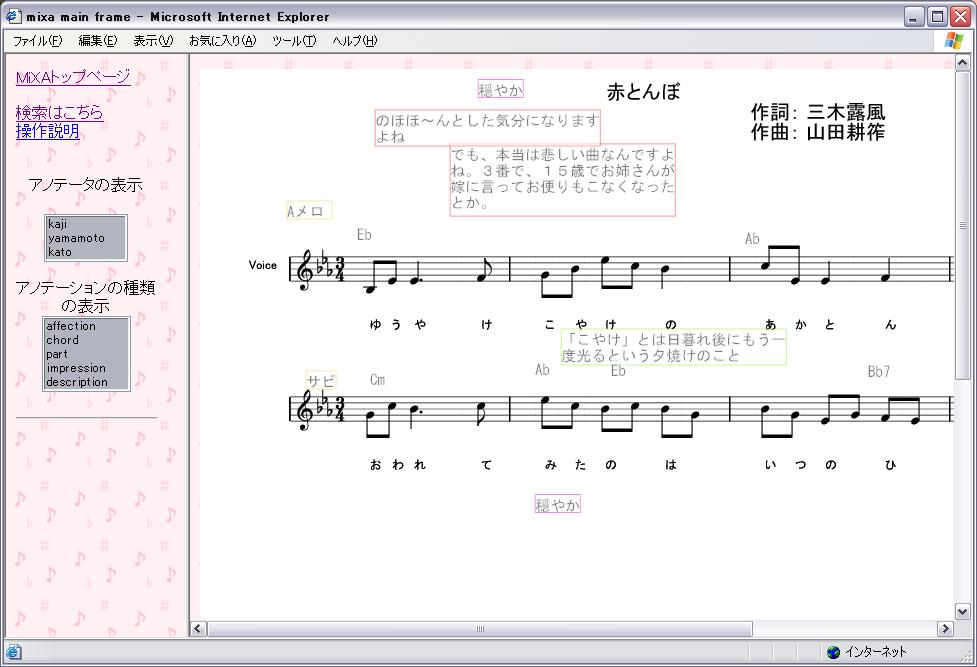Select the affection annotation type
This screenshot has height=667, width=977.
(x=86, y=326)
